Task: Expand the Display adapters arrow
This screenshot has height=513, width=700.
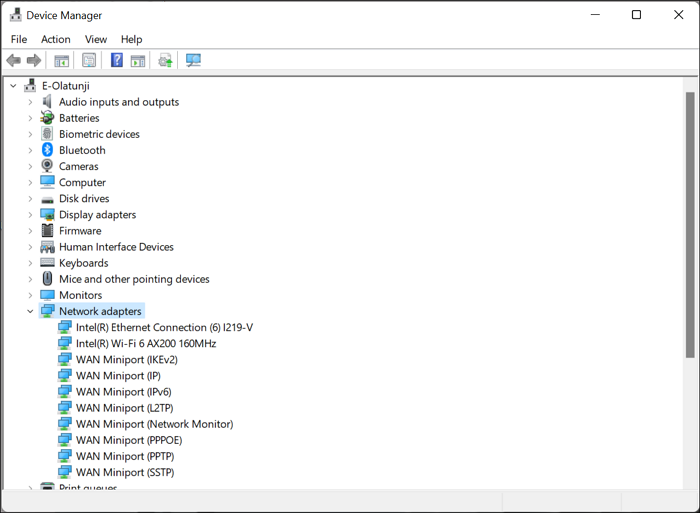Action: (30, 215)
